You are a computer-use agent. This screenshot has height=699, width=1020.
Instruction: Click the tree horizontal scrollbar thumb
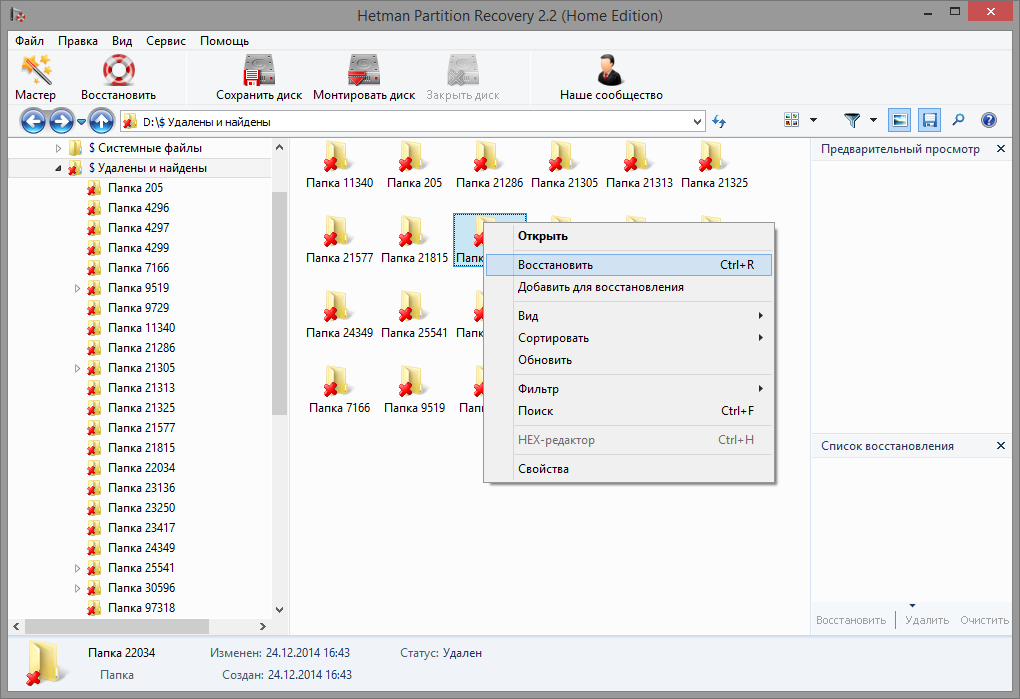116,626
